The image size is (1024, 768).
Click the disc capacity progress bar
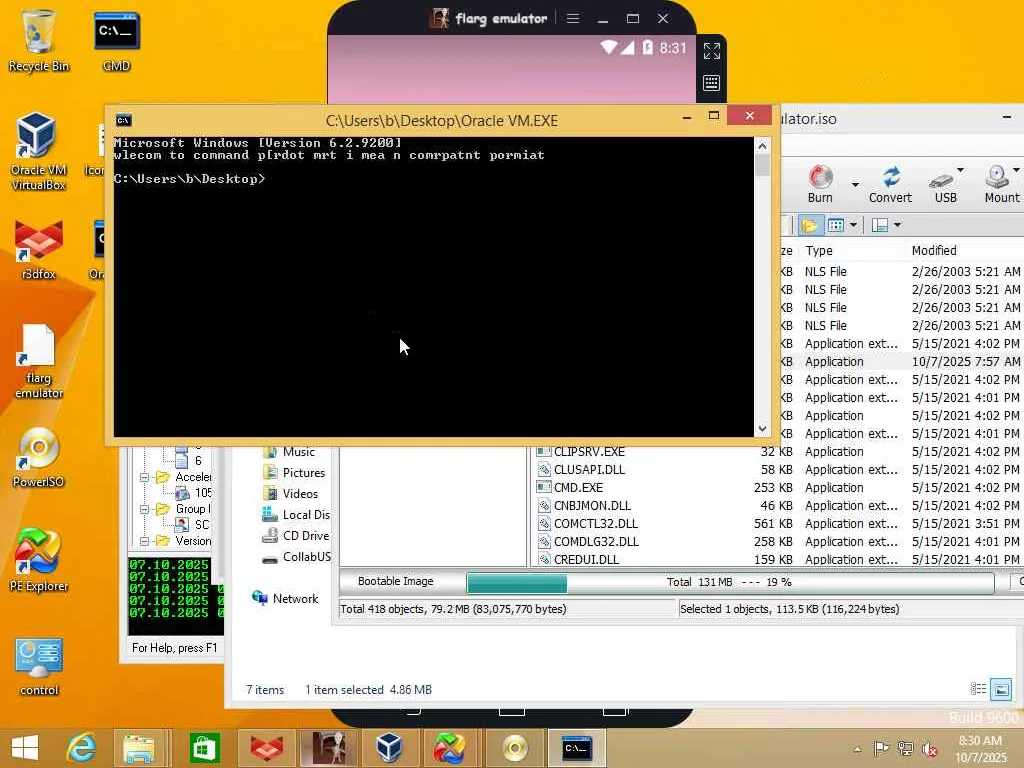[730, 583]
